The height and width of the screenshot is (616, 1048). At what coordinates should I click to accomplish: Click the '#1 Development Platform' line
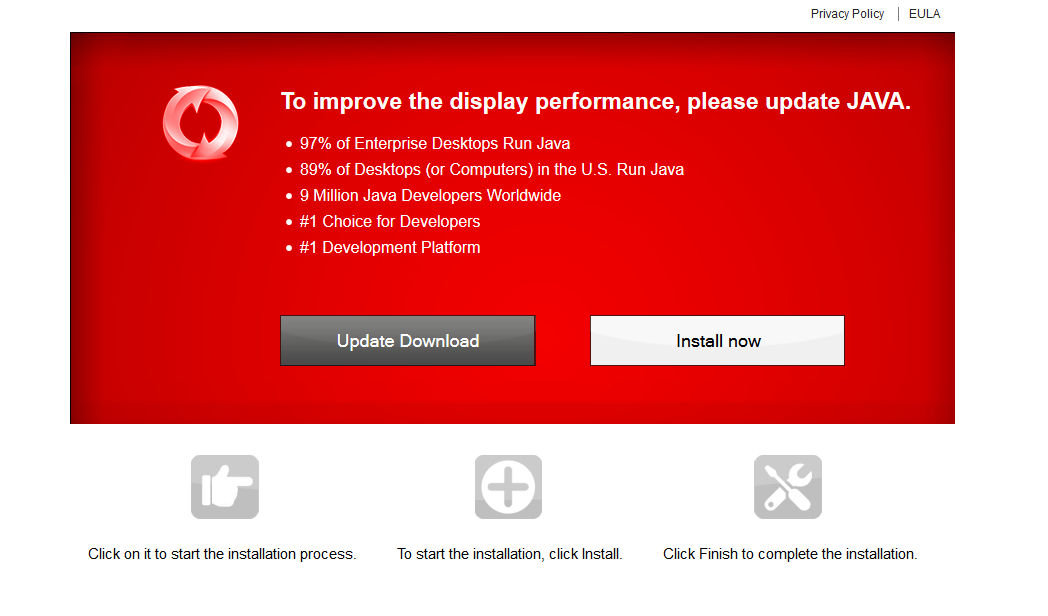[x=390, y=248]
